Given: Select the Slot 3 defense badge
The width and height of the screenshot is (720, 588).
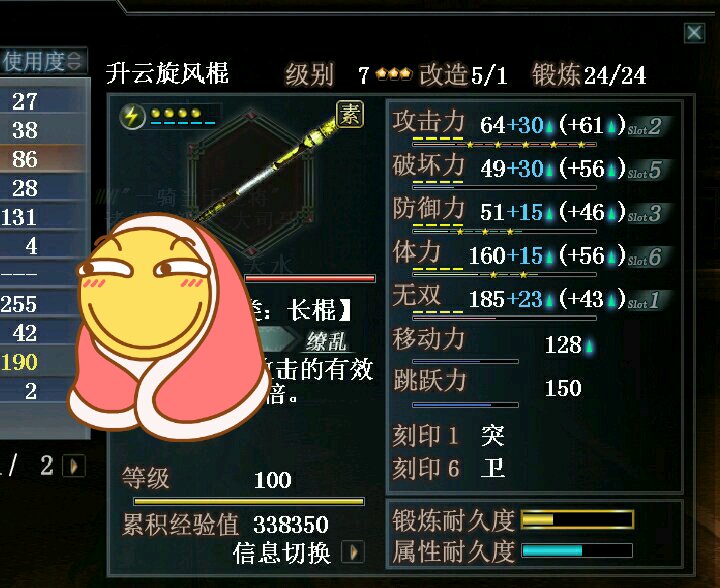Looking at the screenshot, I should coord(646,214).
